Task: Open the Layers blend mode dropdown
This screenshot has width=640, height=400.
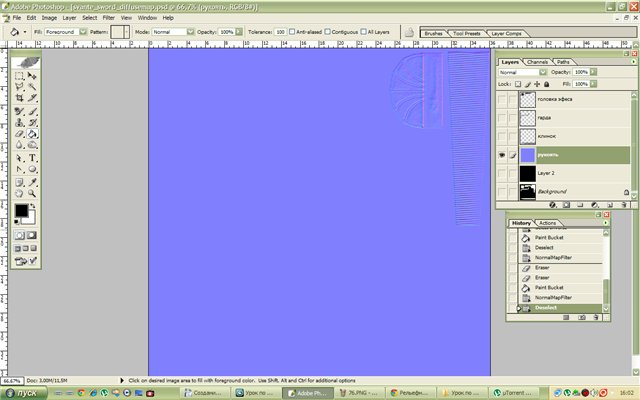Action: pyautogui.click(x=543, y=72)
